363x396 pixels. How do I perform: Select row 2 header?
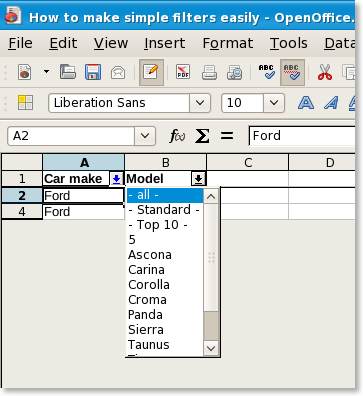(22, 195)
